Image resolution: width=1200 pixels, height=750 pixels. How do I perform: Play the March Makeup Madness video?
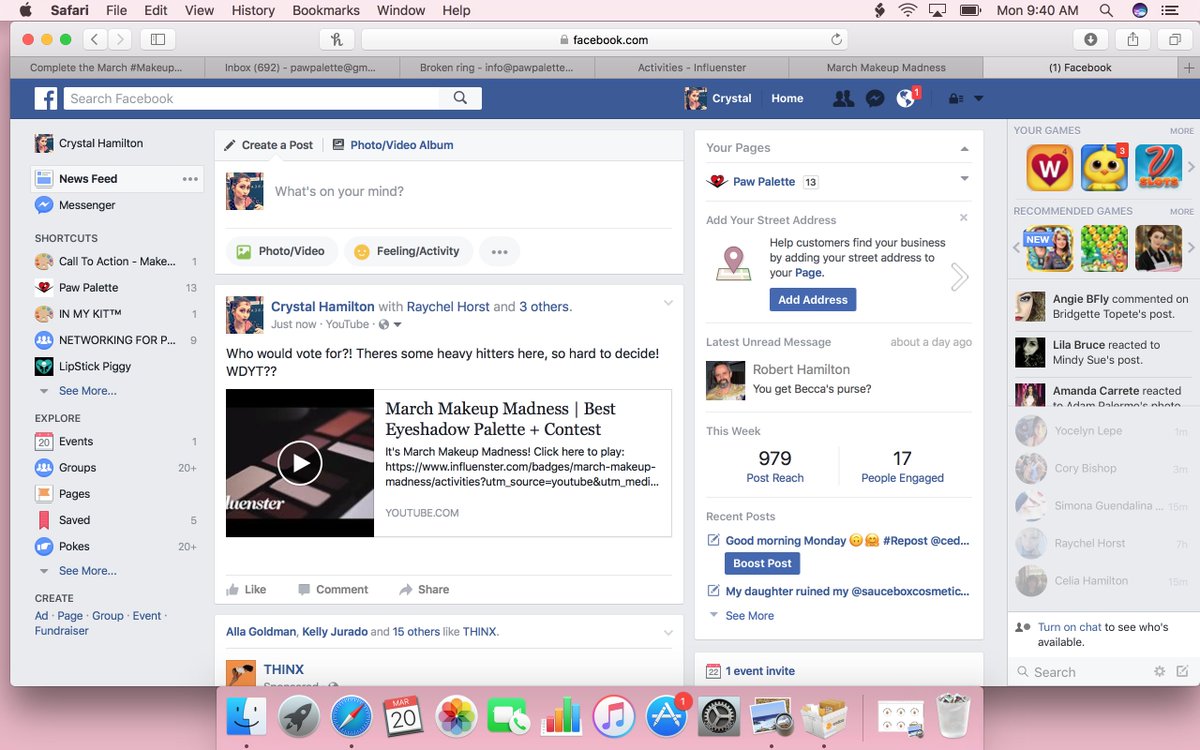tap(299, 462)
